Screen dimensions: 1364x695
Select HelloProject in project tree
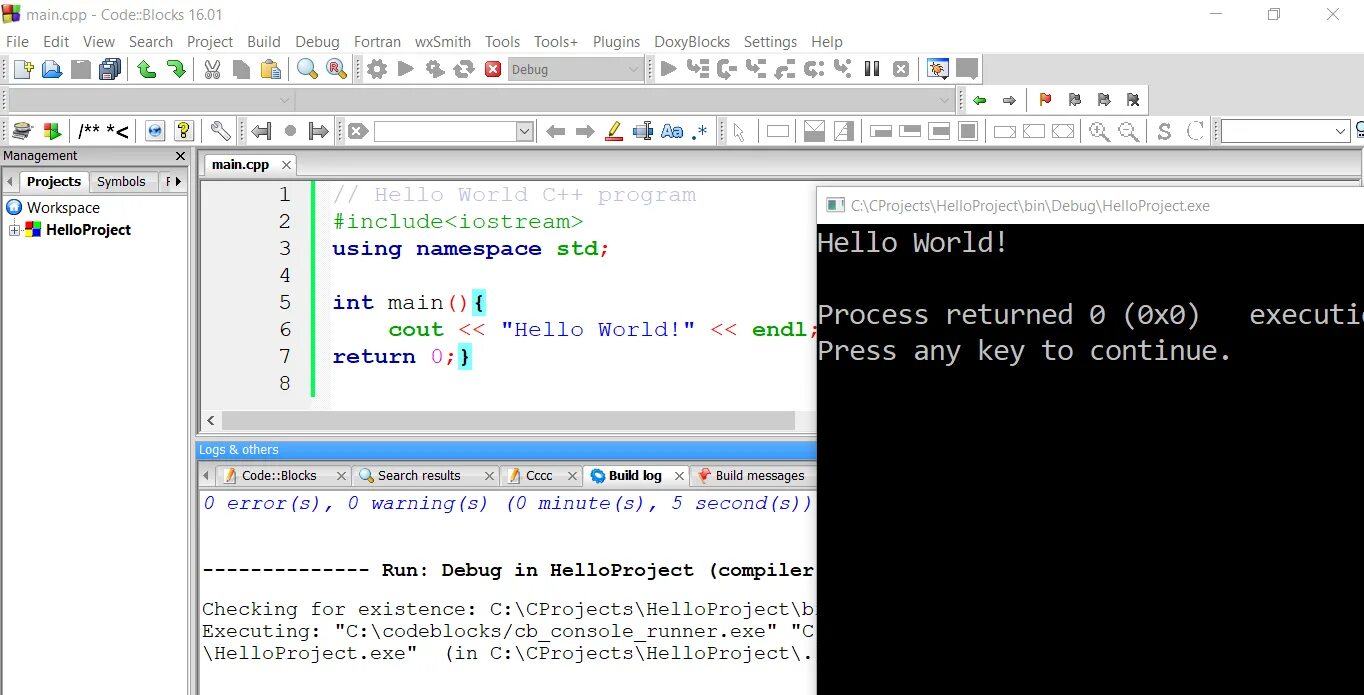[88, 230]
